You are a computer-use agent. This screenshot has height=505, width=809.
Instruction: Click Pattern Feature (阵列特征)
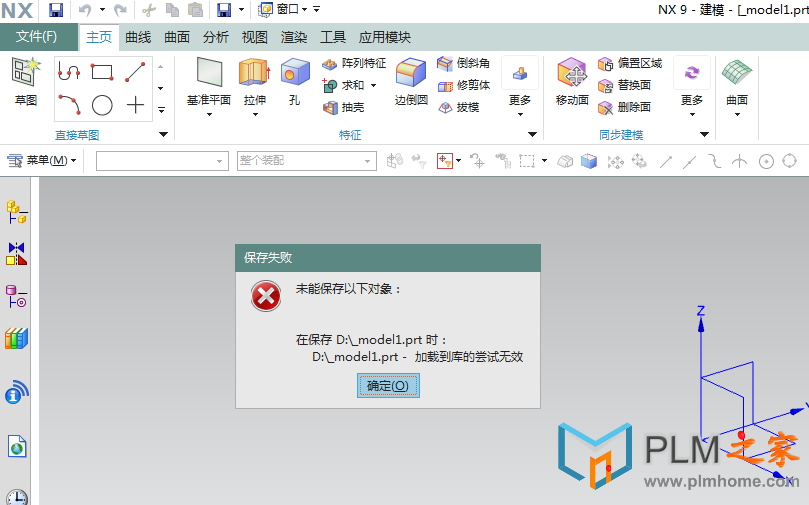tap(354, 63)
